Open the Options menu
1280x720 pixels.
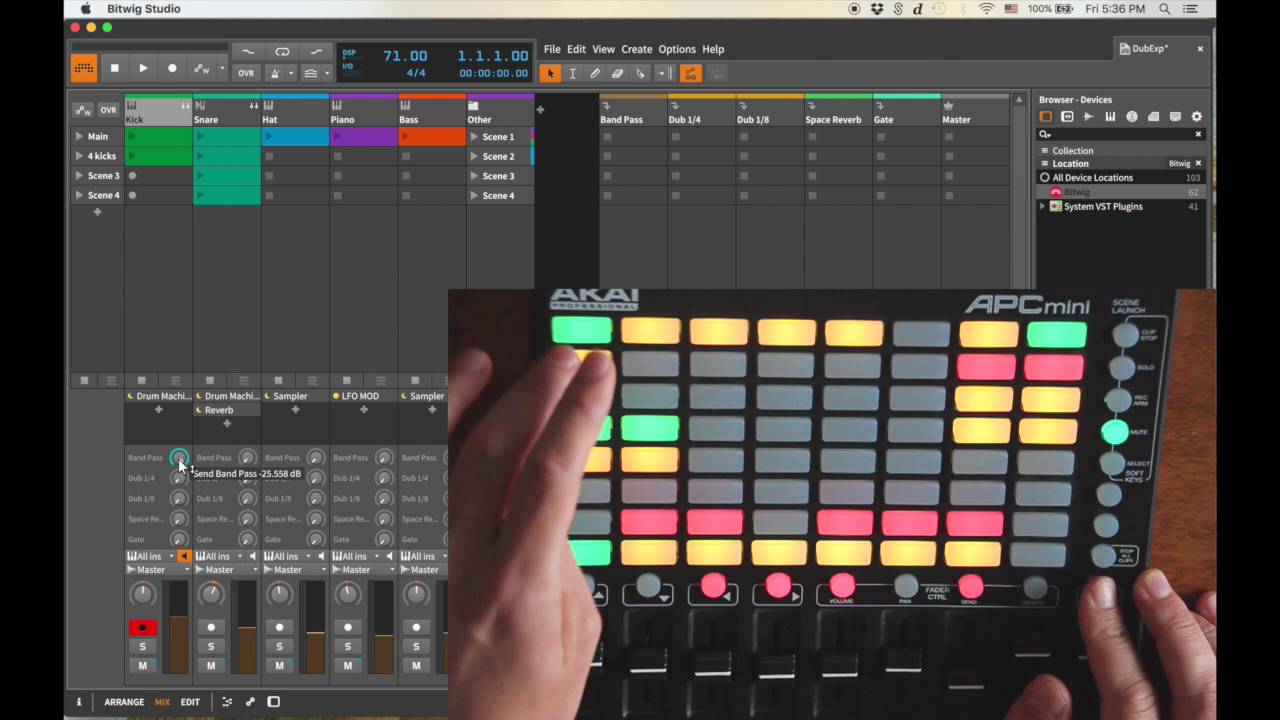point(677,49)
